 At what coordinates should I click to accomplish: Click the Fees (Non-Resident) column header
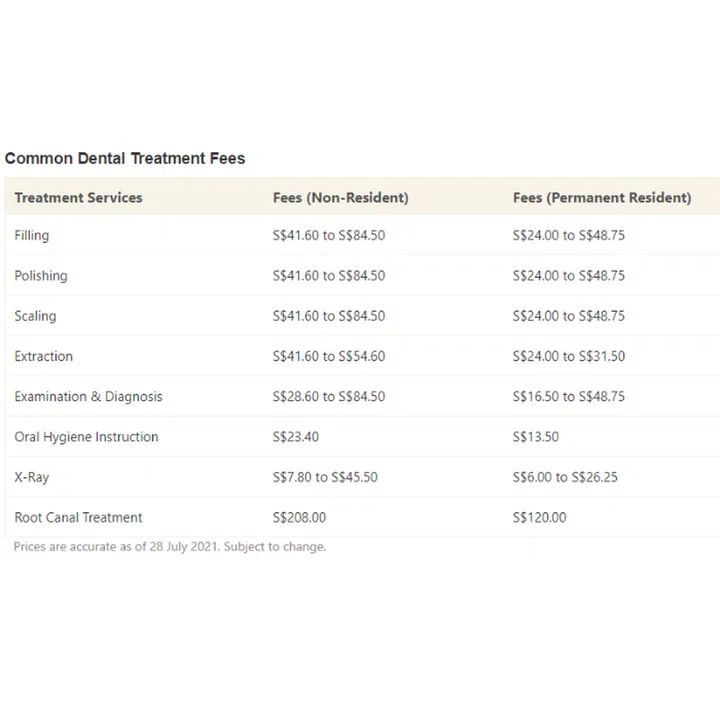click(340, 198)
